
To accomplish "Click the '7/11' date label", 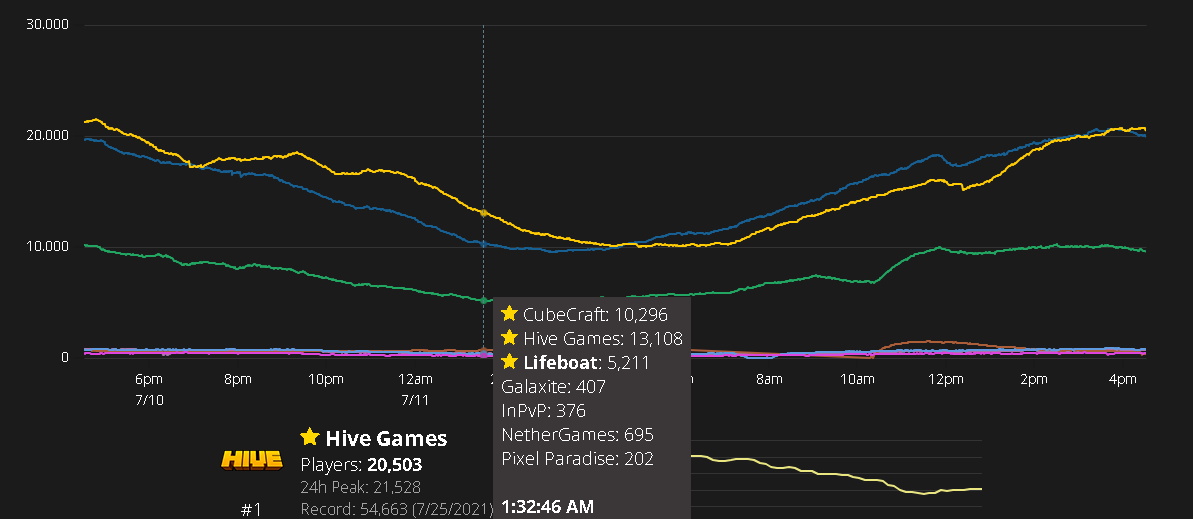I will pos(415,400).
